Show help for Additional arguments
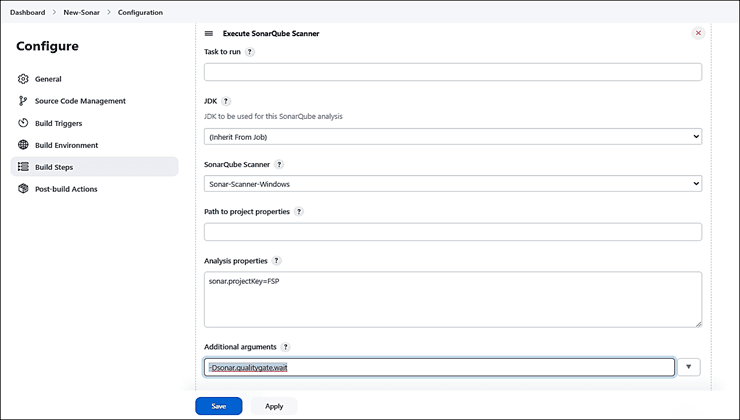 tap(286, 347)
